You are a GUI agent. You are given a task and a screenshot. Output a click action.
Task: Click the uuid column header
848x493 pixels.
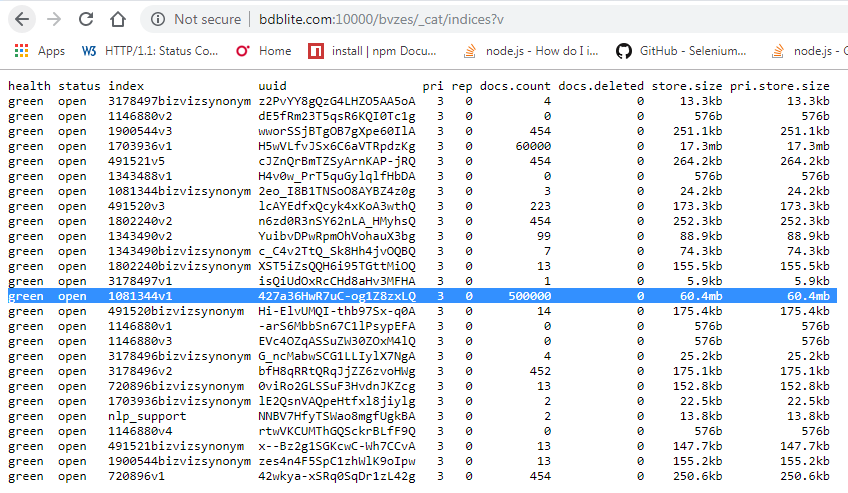pyautogui.click(x=273, y=87)
